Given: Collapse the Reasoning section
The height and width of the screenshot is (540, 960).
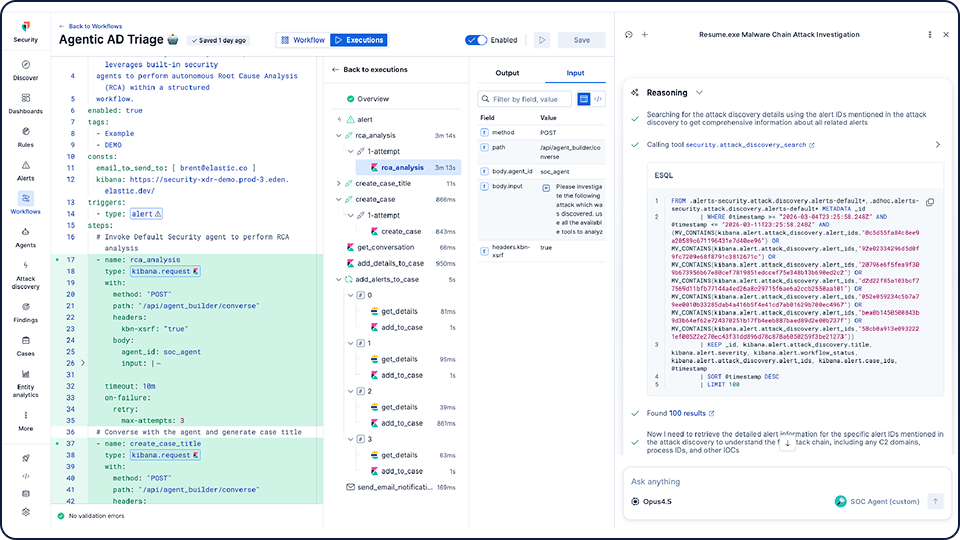Looking at the screenshot, I should (x=699, y=92).
